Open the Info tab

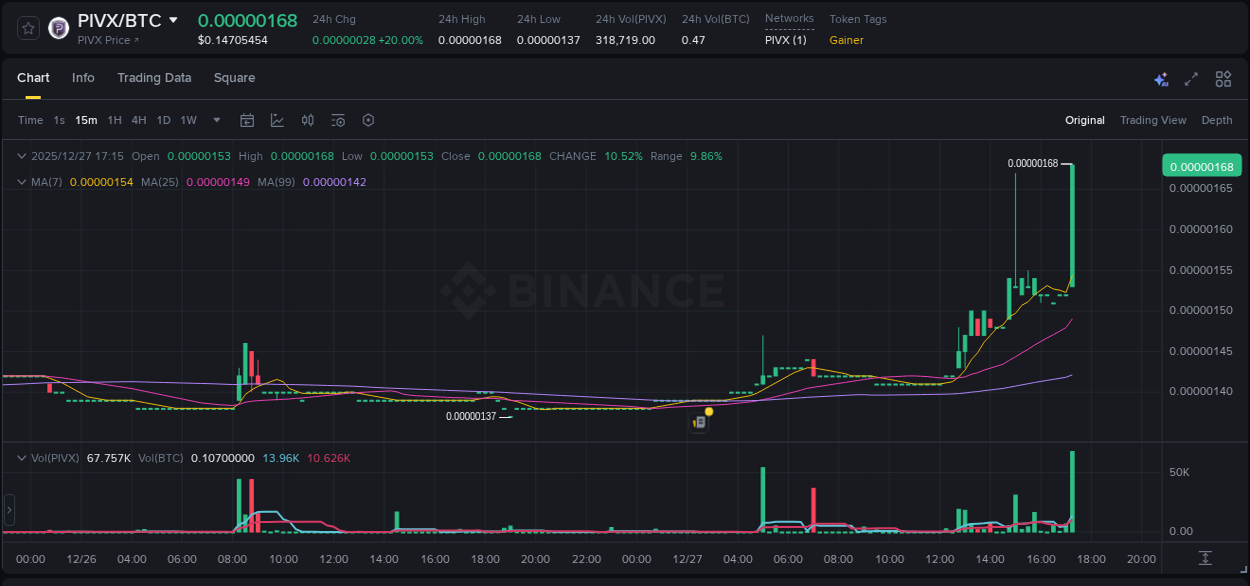83,78
